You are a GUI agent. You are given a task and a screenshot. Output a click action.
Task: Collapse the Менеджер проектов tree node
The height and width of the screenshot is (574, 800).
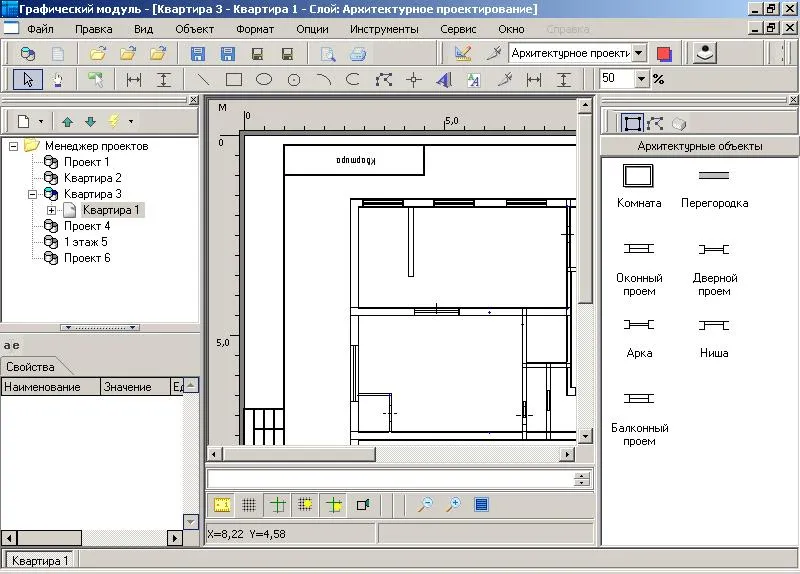(x=14, y=146)
